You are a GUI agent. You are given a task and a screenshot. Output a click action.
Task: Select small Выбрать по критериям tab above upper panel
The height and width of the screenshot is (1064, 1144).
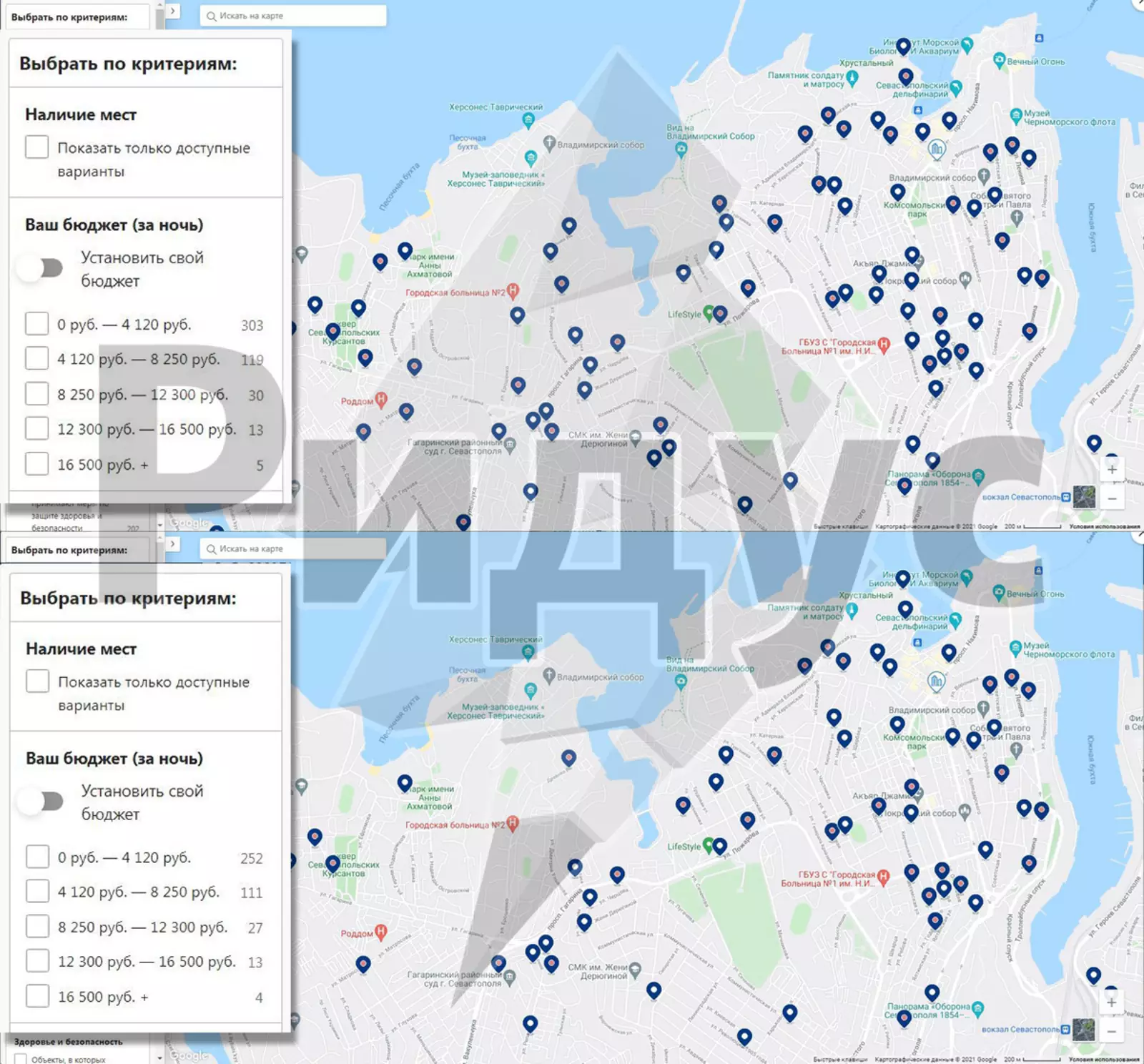pos(69,17)
